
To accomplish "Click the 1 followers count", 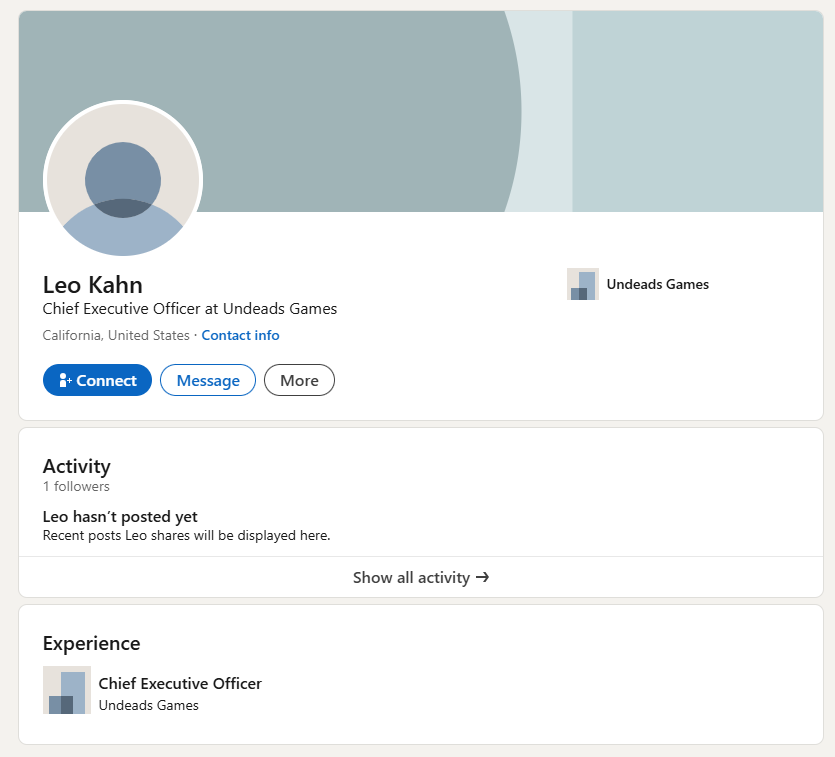I will pos(76,487).
